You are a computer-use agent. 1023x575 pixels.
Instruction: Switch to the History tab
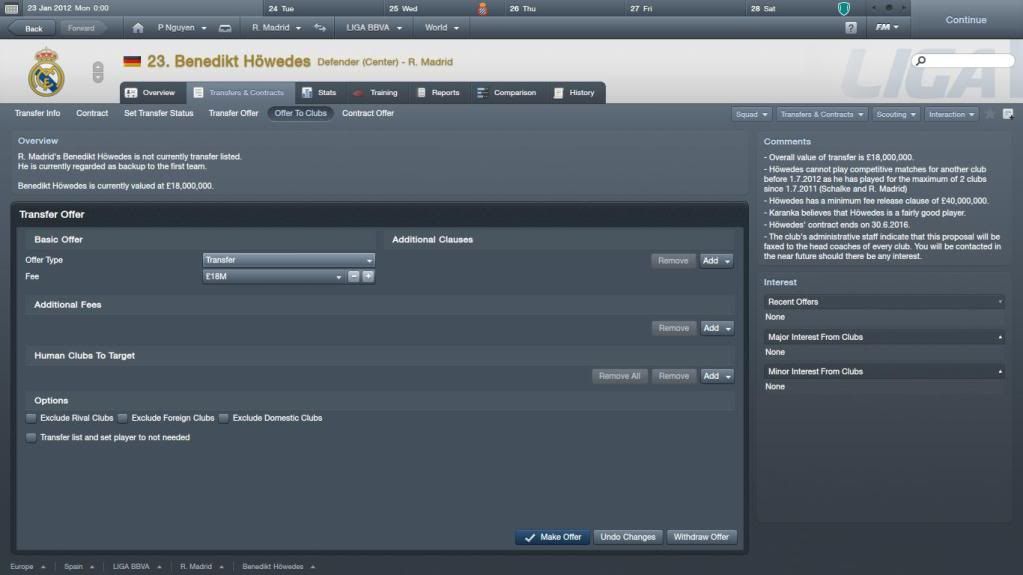575,93
